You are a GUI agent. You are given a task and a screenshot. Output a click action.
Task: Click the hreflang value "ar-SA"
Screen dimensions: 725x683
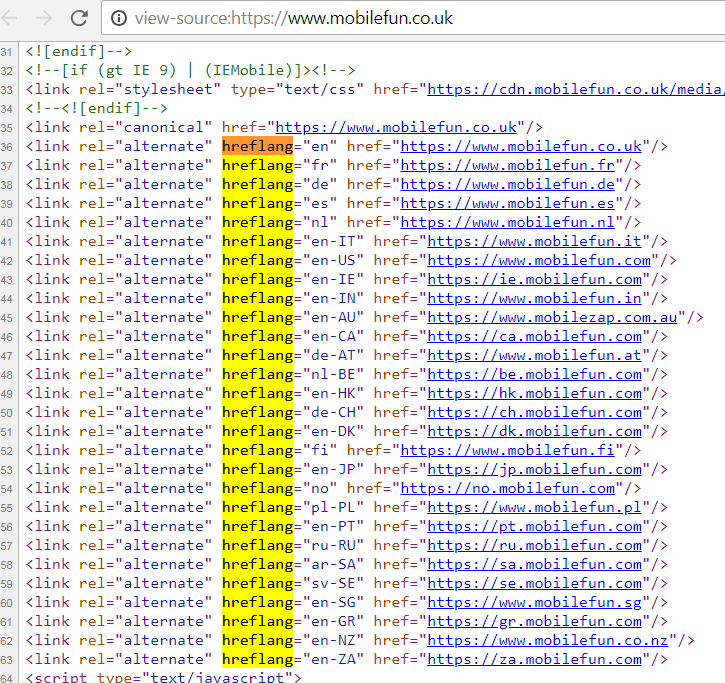tap(333, 564)
